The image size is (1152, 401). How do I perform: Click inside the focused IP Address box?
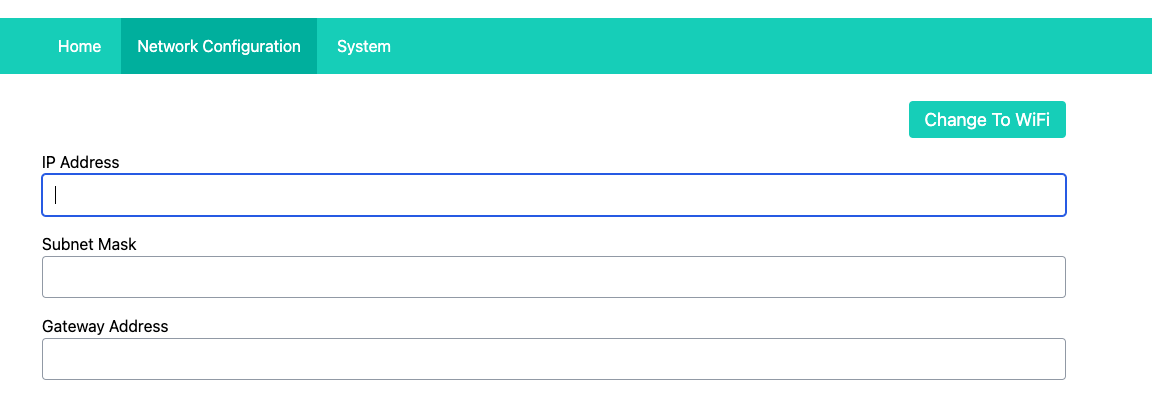pos(553,195)
